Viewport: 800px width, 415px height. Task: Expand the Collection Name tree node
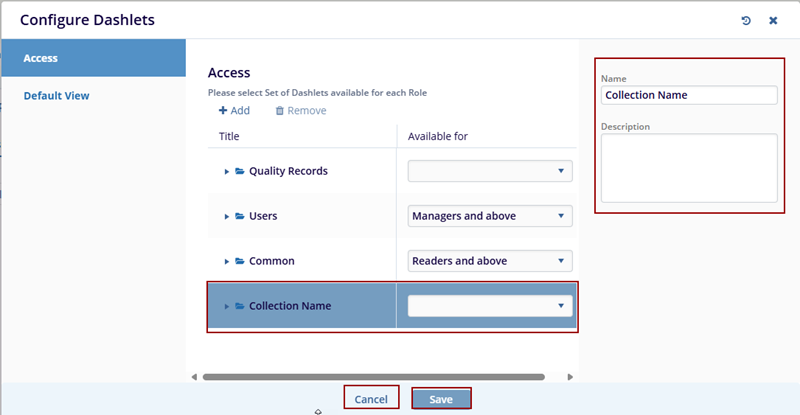click(x=227, y=306)
